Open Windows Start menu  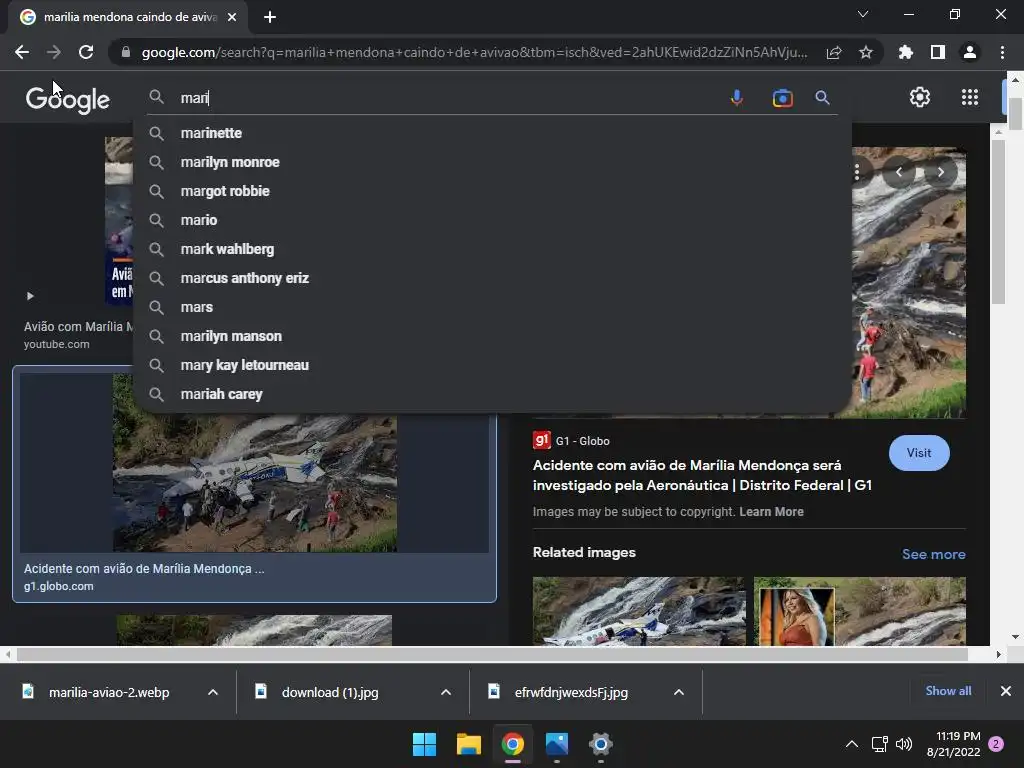424,744
